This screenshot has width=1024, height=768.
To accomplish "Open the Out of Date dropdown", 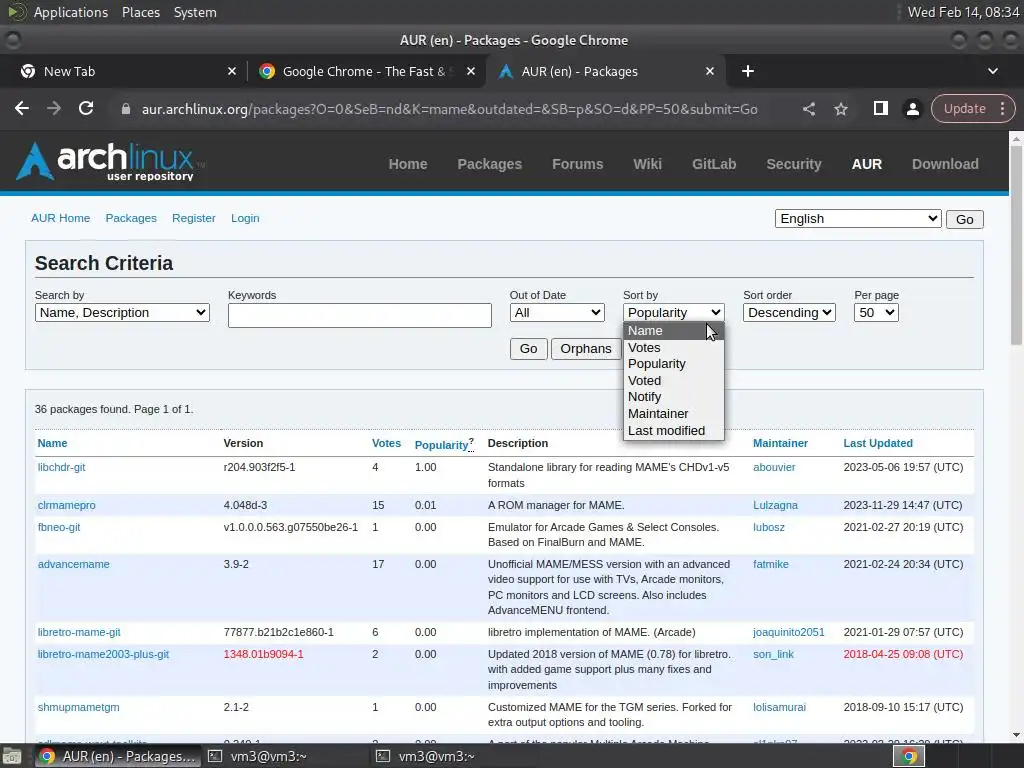I will (x=556, y=313).
